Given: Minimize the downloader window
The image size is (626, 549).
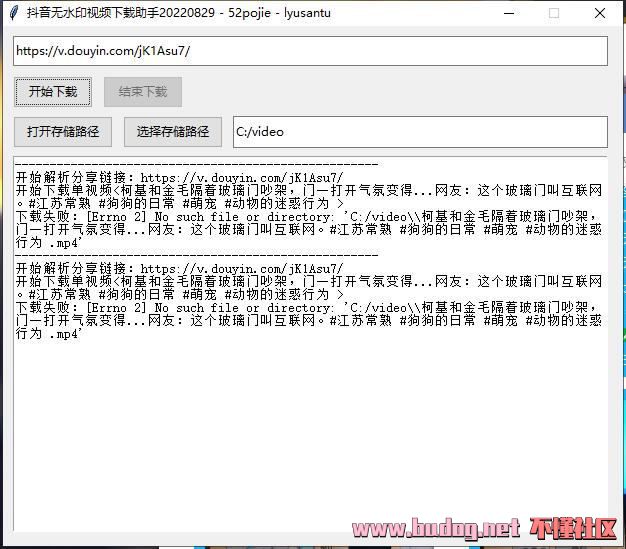Looking at the screenshot, I should click(x=508, y=13).
